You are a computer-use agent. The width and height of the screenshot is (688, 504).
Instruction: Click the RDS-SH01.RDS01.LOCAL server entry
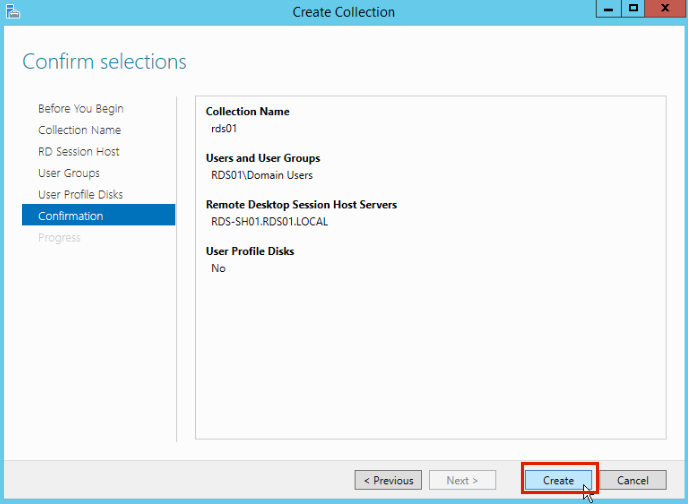pos(269,222)
